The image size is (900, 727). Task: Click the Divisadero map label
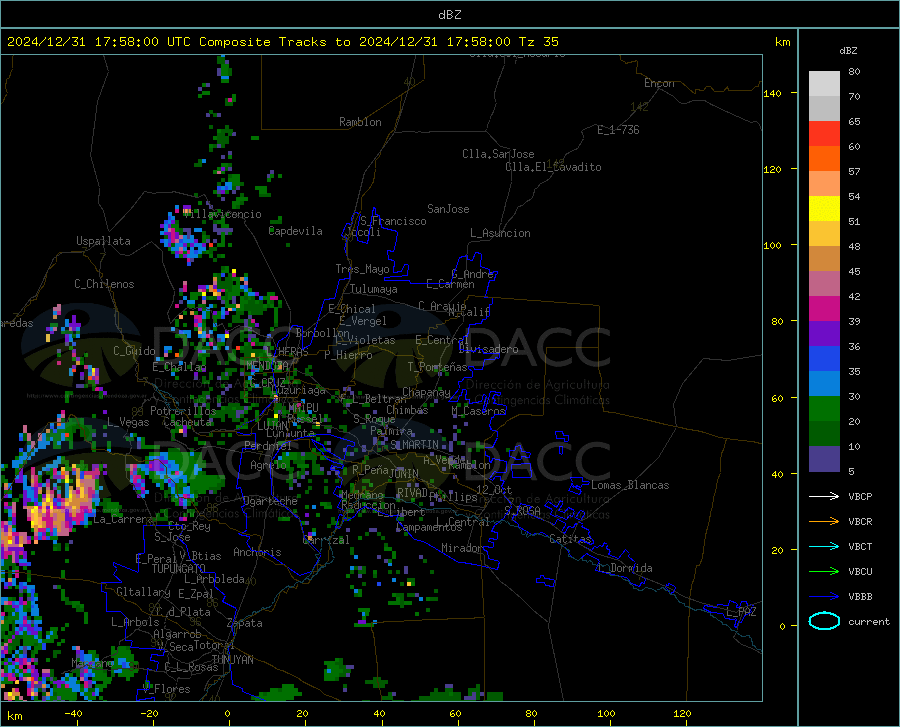(x=488, y=349)
